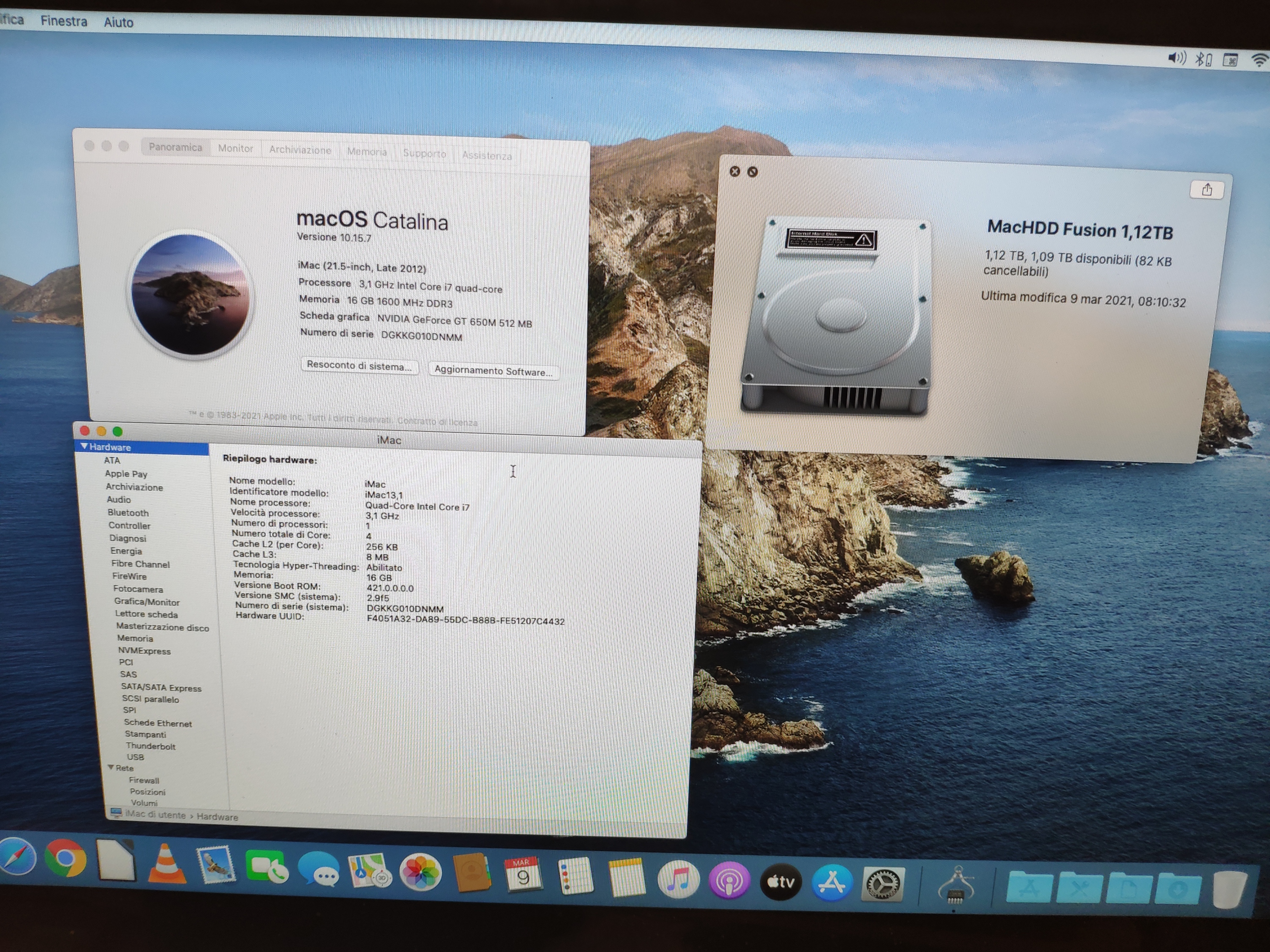Select Schede Ethernet in the sidebar

158,723
